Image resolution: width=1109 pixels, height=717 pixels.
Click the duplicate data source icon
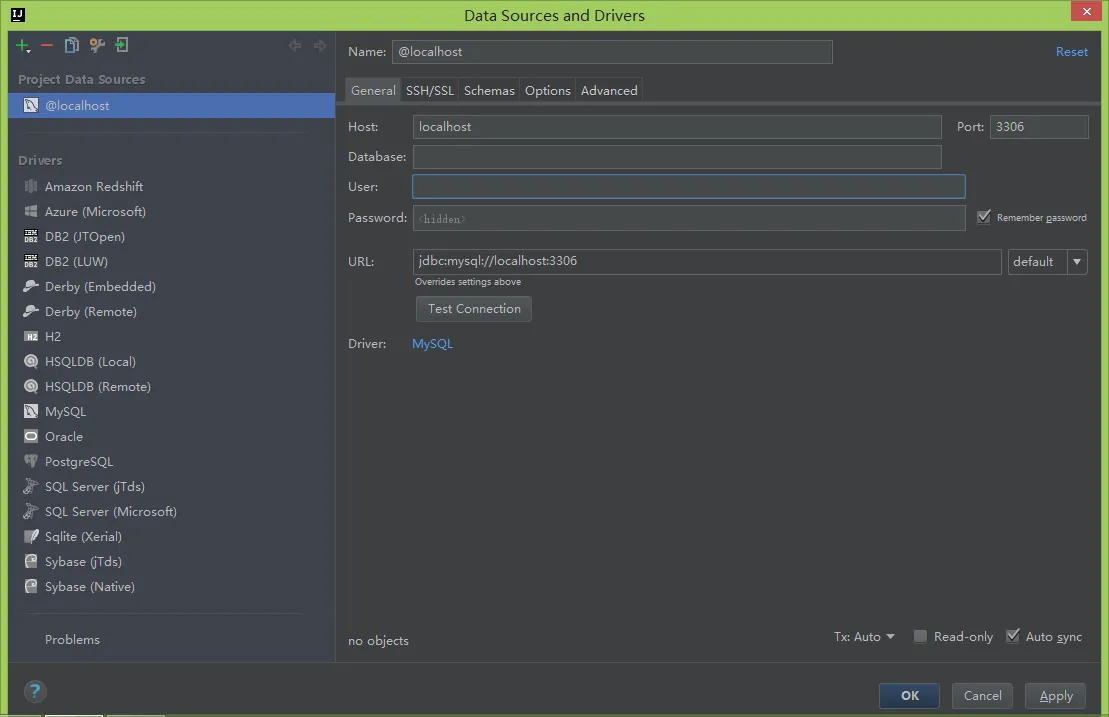(71, 46)
